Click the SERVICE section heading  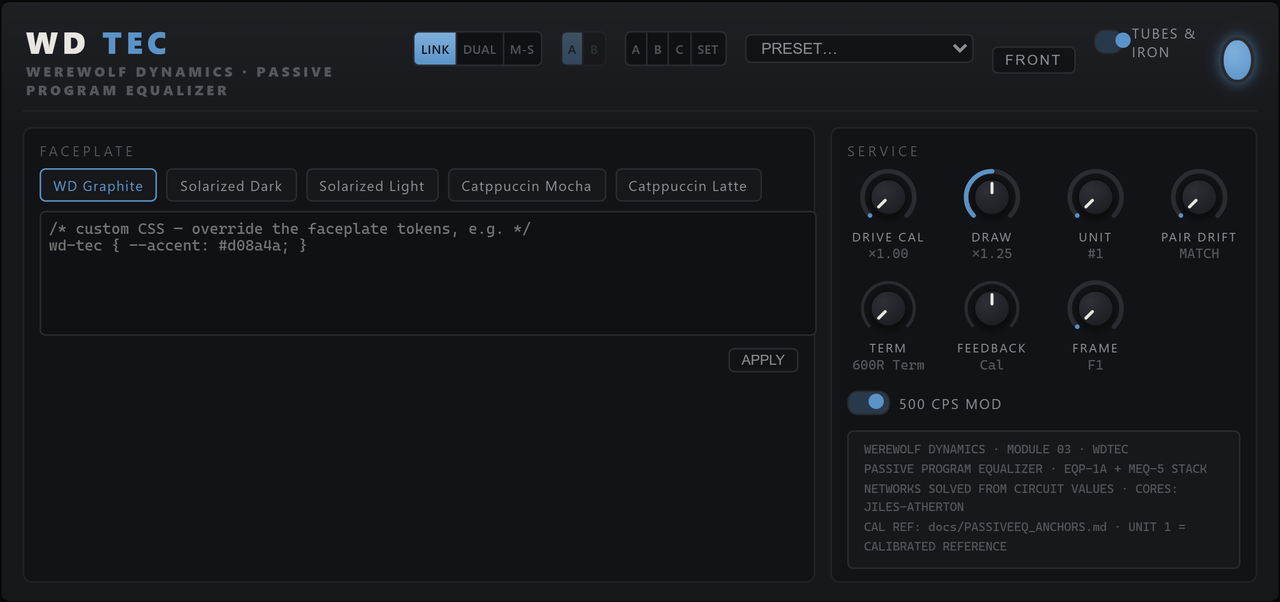[883, 151]
